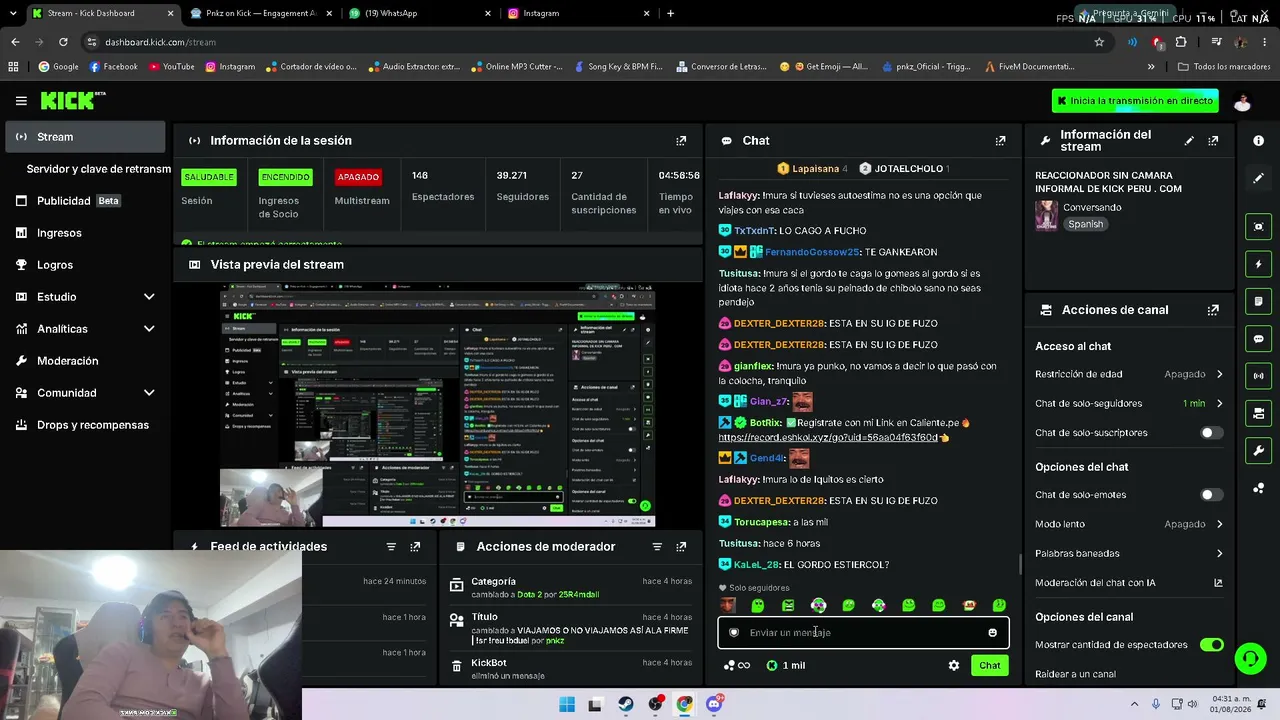Image resolution: width=1280 pixels, height=720 pixels.
Task: Open Servidor y clave de retransmisión
Action: 98,169
